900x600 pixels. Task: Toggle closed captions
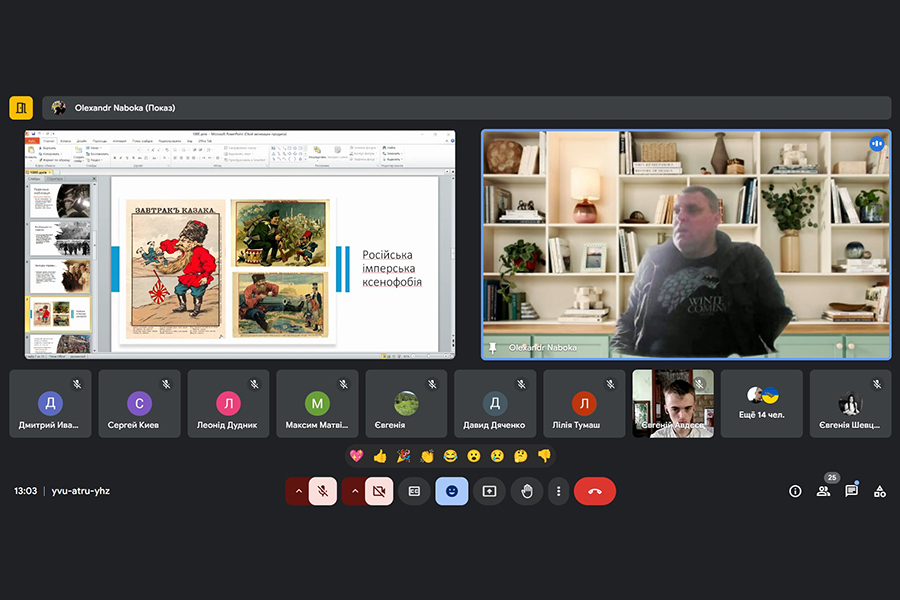click(x=414, y=491)
